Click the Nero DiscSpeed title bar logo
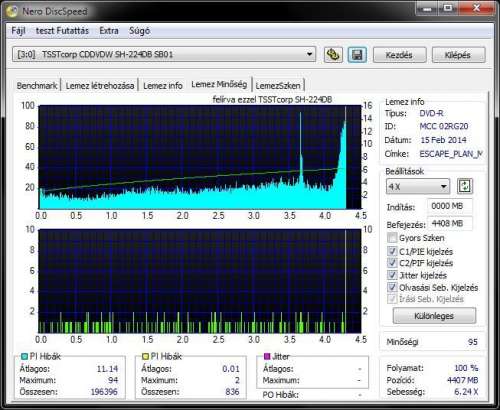The height and width of the screenshot is (410, 500). pyautogui.click(x=12, y=11)
